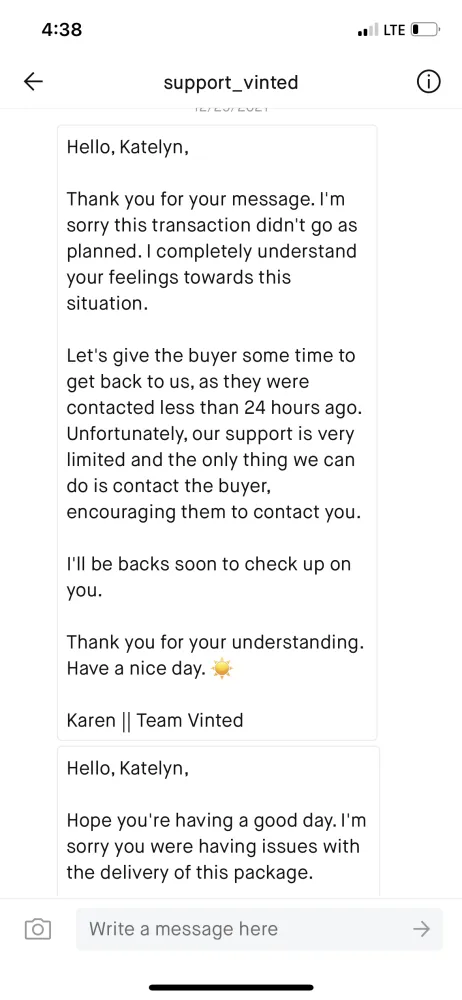Screen dimensions: 462x1000
Task: Tap the 'sorry this transaction didn't go' paragraph
Action: coord(212,251)
